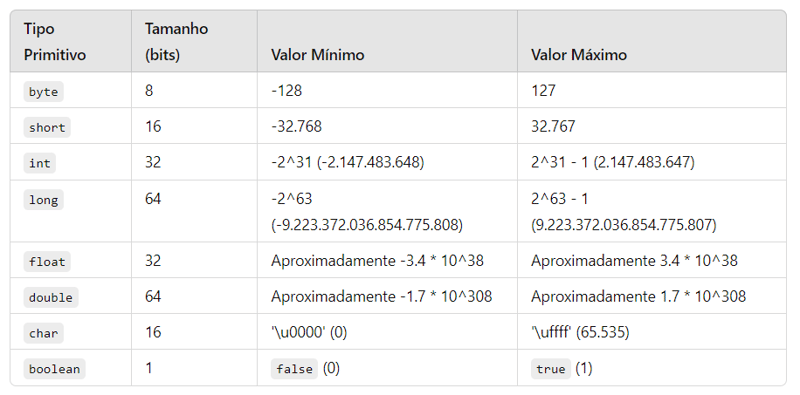Click the float code label
This screenshot has height=395, width=800.
click(x=47, y=262)
